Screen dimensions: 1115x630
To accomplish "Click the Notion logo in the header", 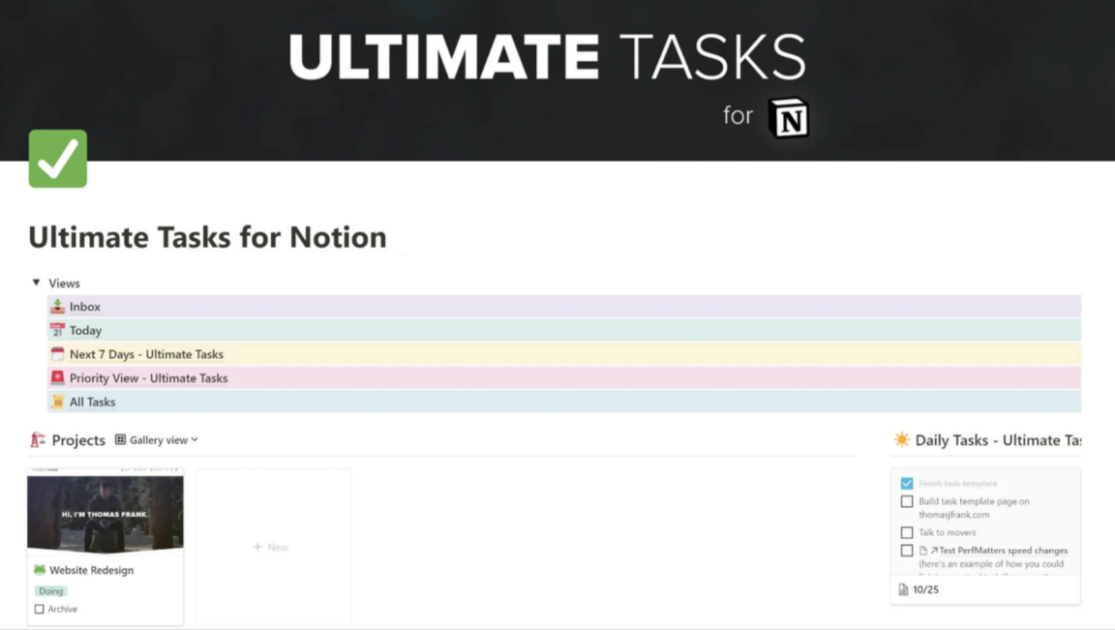I will [789, 115].
